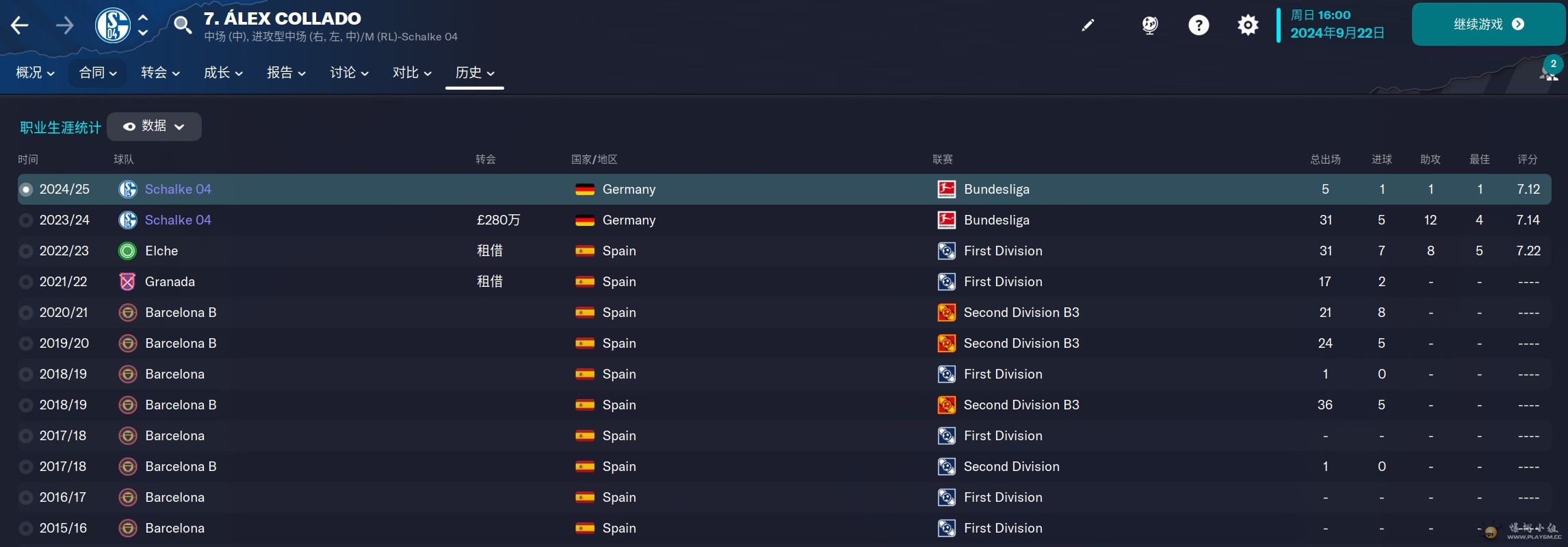Open the 合同 contract dropdown
Viewport: 1568px width, 547px height.
(98, 73)
